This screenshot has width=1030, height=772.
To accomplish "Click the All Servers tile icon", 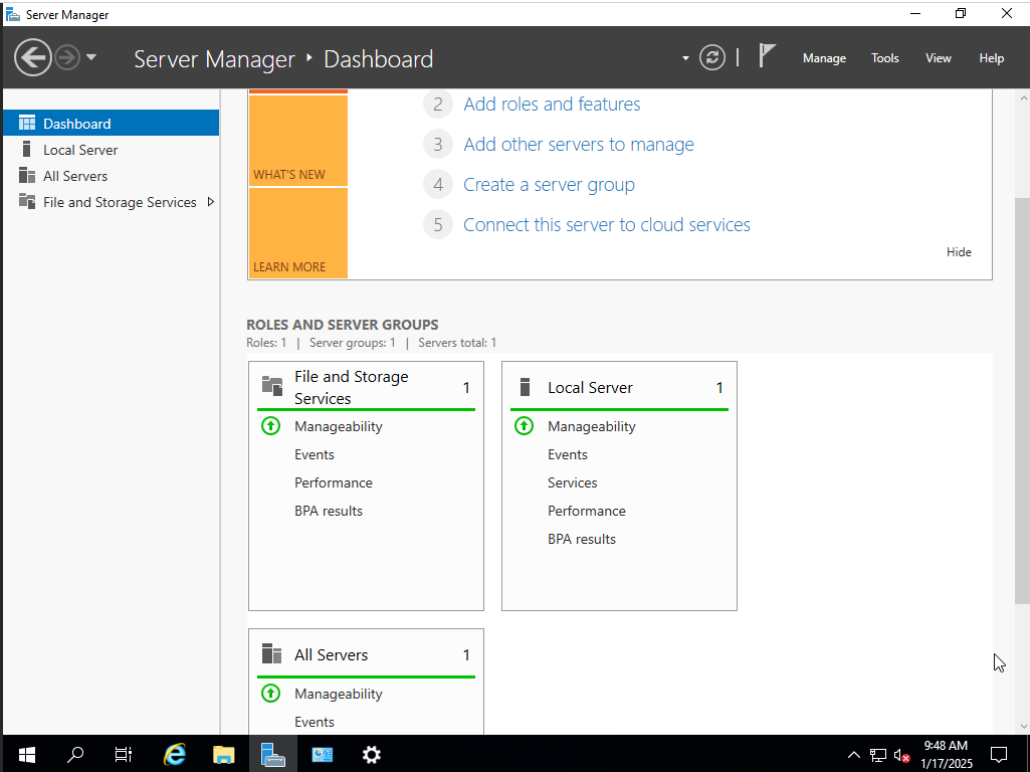I will pyautogui.click(x=271, y=654).
